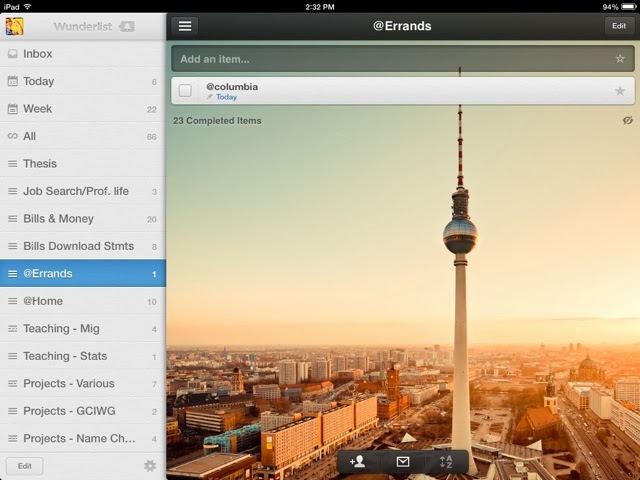Image resolution: width=640 pixels, height=480 pixels.
Task: Select the Bills & Money list
Action: [83, 219]
